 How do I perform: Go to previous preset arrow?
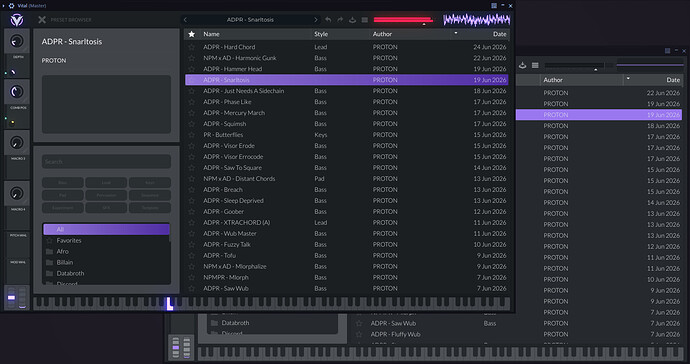coord(185,20)
